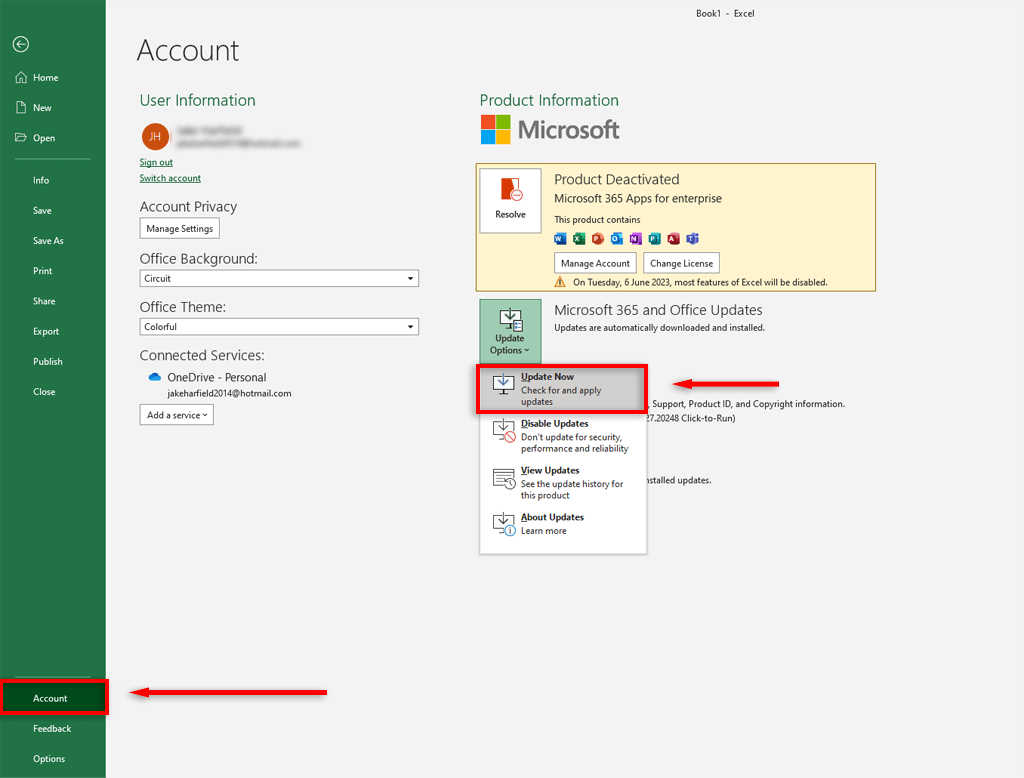Click the Open folder icon

click(21, 137)
